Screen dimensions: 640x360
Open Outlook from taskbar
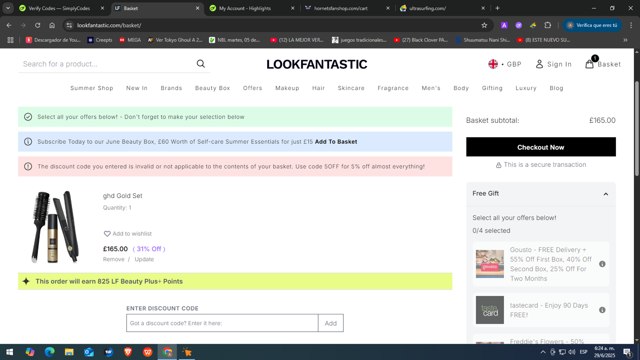pos(89,352)
